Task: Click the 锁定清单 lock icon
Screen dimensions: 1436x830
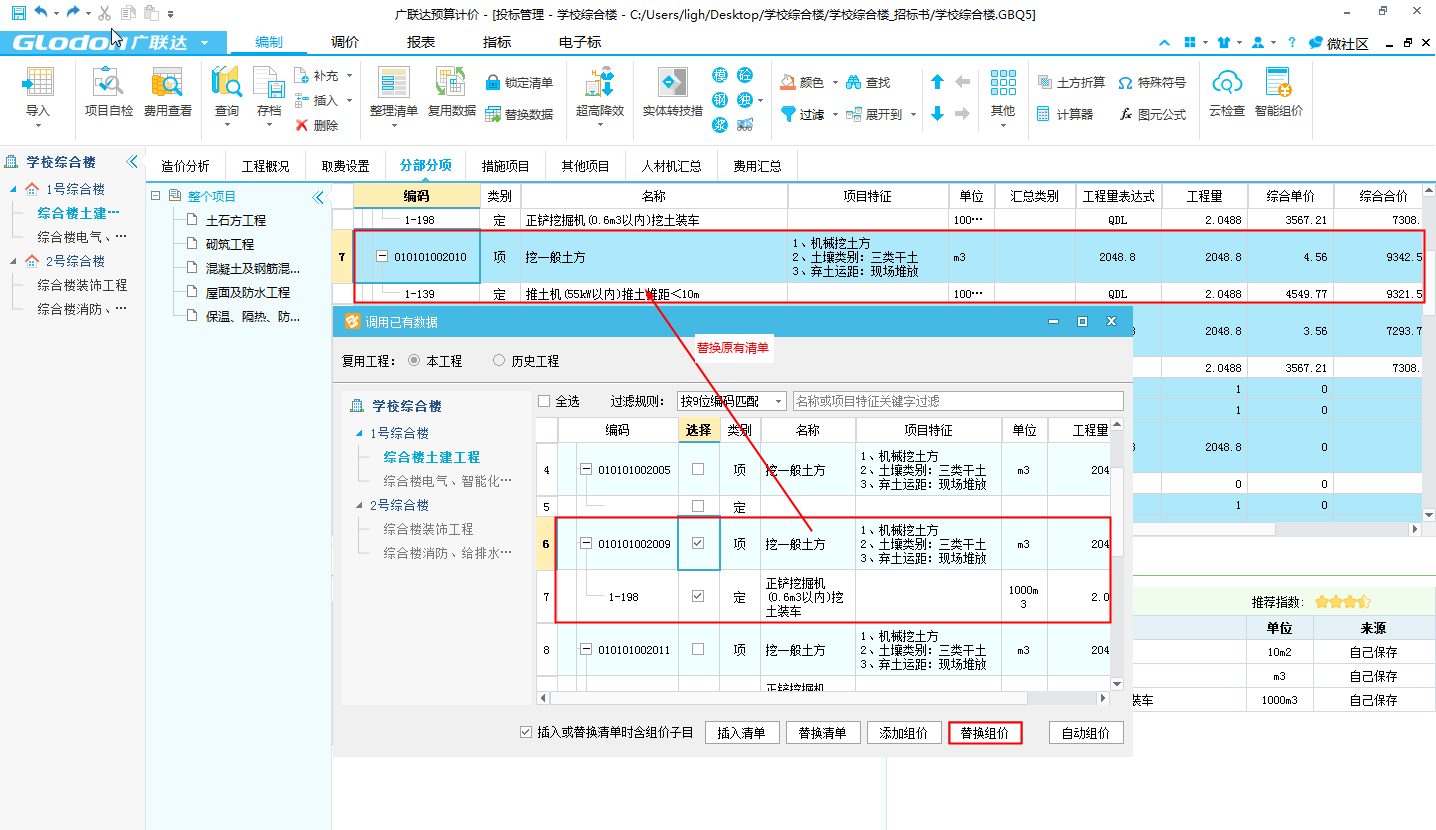Action: point(493,83)
